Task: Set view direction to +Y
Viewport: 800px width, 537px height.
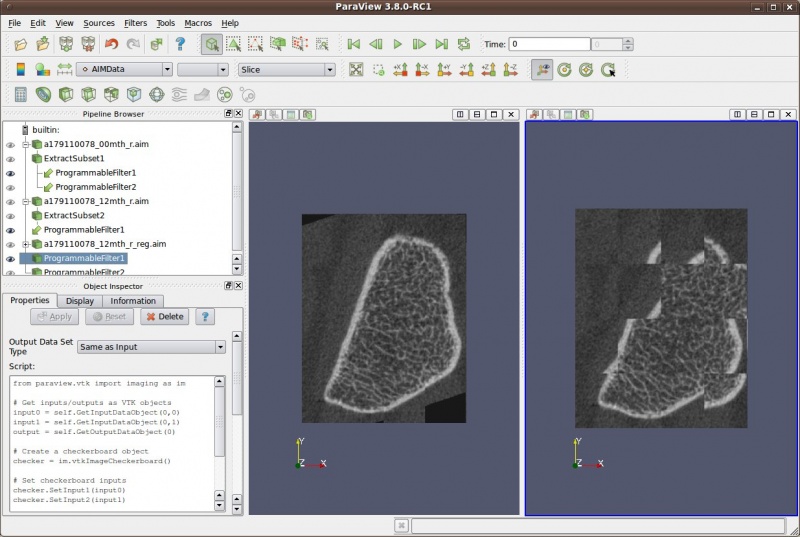Action: coord(444,69)
